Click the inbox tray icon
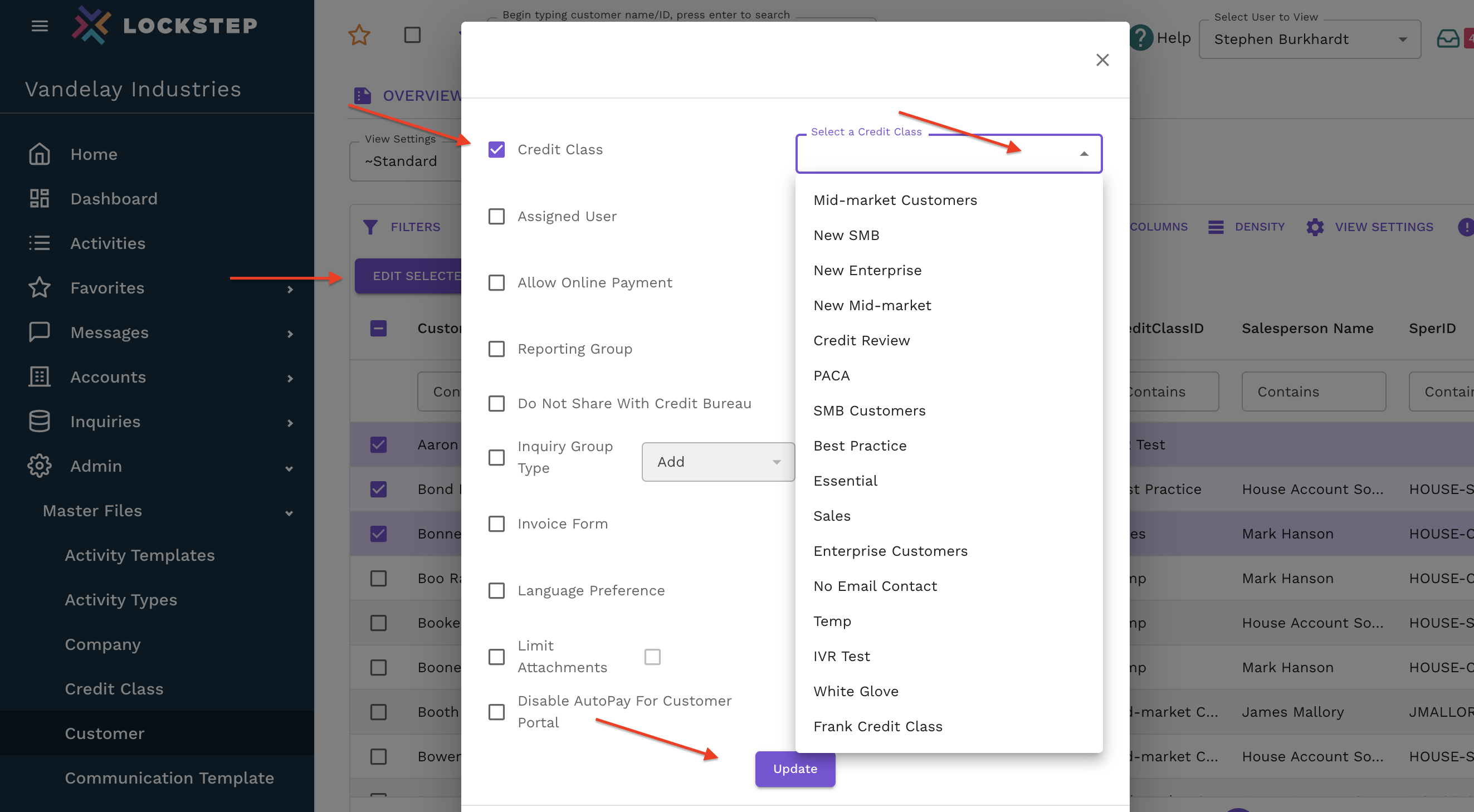This screenshot has width=1474, height=812. click(1448, 38)
